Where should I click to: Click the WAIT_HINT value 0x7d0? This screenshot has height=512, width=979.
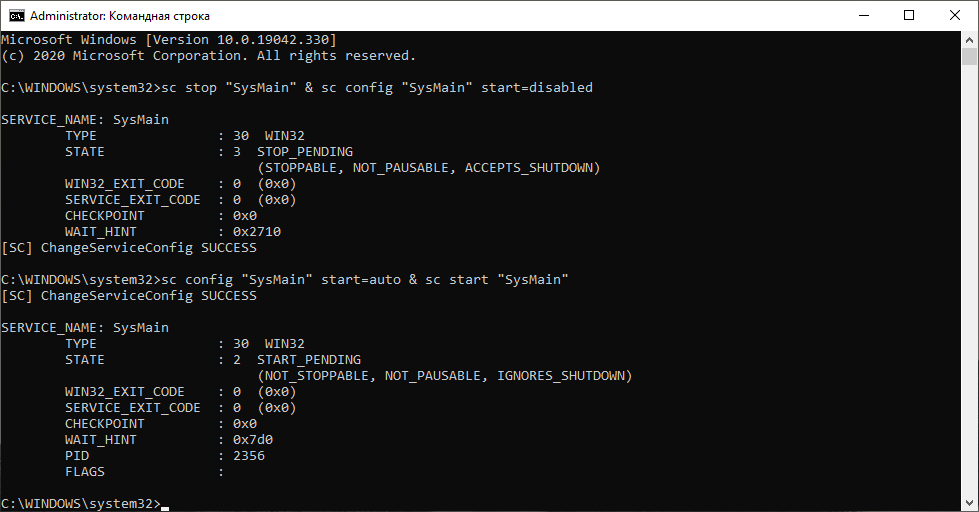(x=253, y=440)
